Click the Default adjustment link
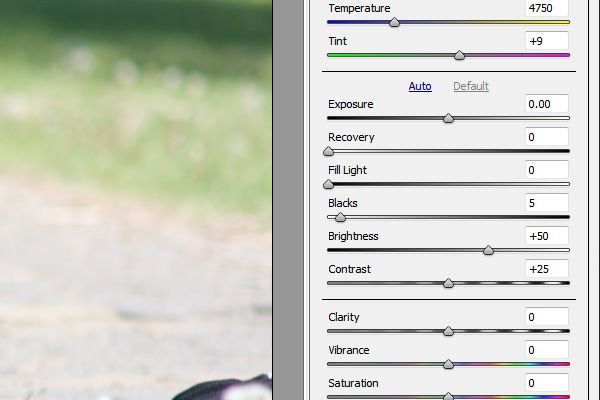Screen dimensions: 600x400 pyautogui.click(x=471, y=86)
